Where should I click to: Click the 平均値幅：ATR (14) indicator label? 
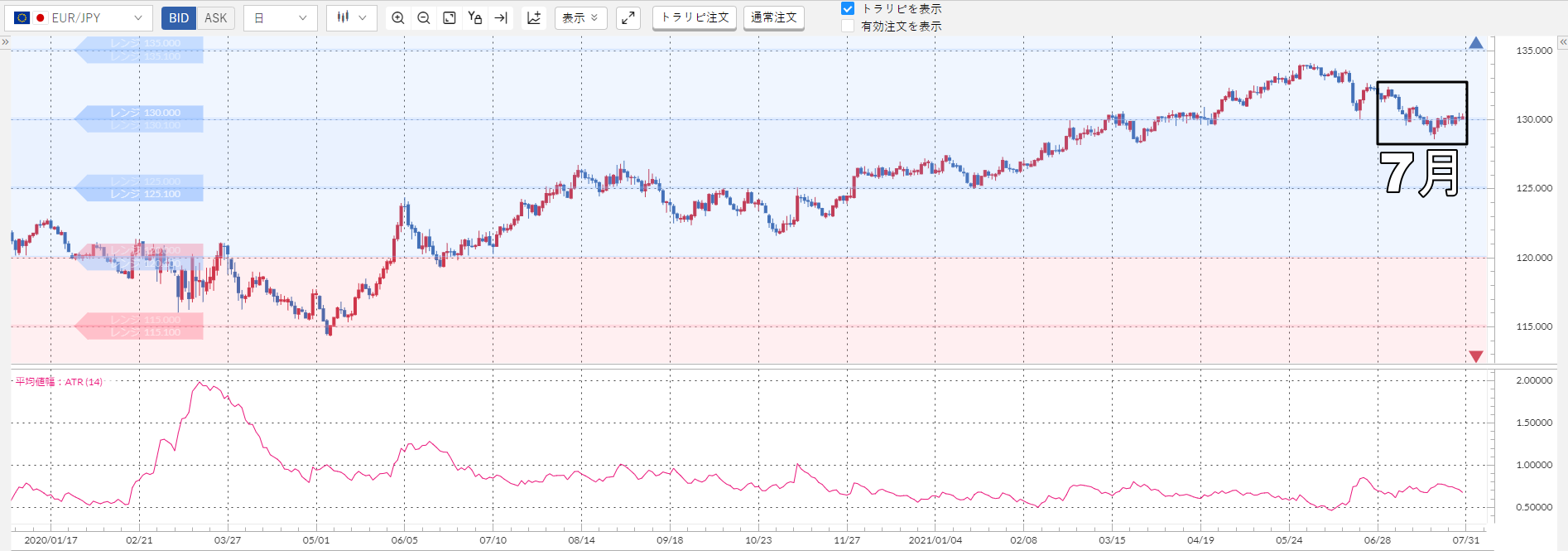coord(59,382)
